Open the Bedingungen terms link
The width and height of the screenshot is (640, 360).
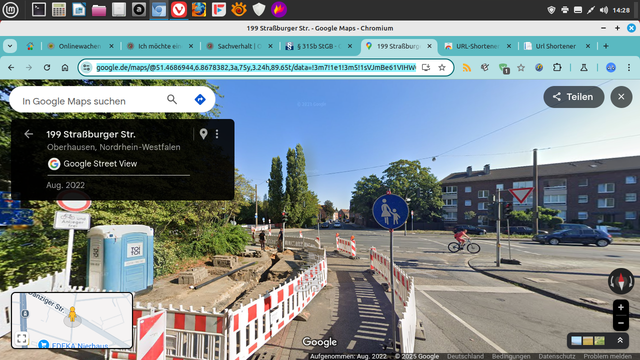[511, 356]
